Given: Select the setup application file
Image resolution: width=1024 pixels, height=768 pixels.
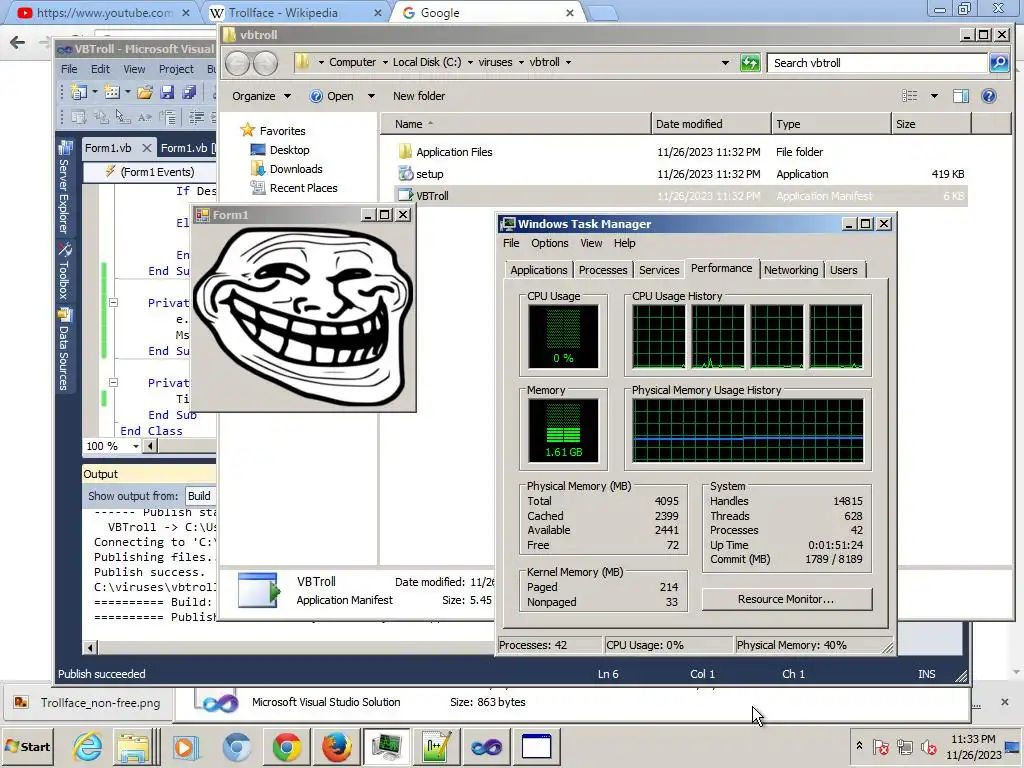Looking at the screenshot, I should [x=680, y=174].
